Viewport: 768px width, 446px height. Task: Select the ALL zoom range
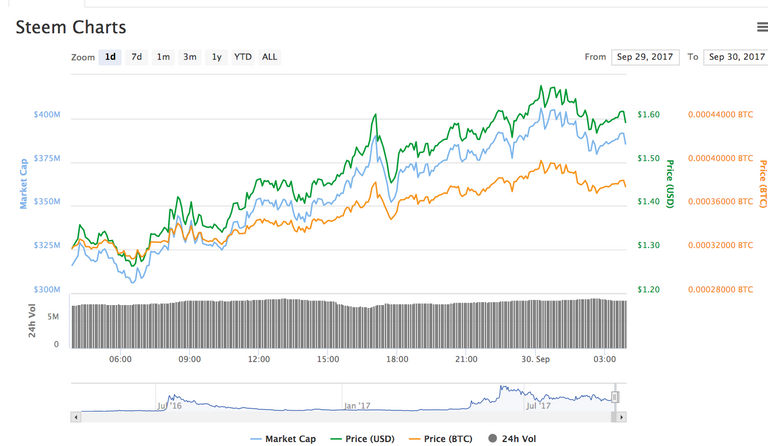click(269, 57)
